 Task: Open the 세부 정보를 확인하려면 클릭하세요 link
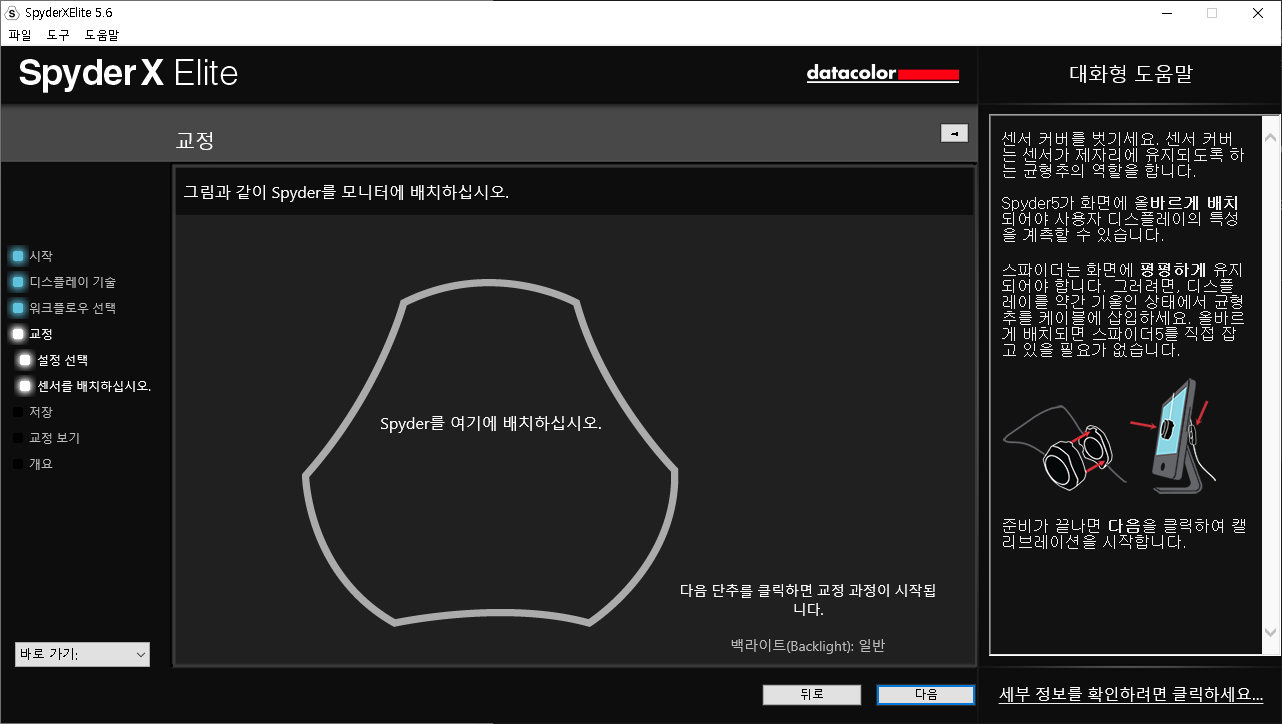1131,694
